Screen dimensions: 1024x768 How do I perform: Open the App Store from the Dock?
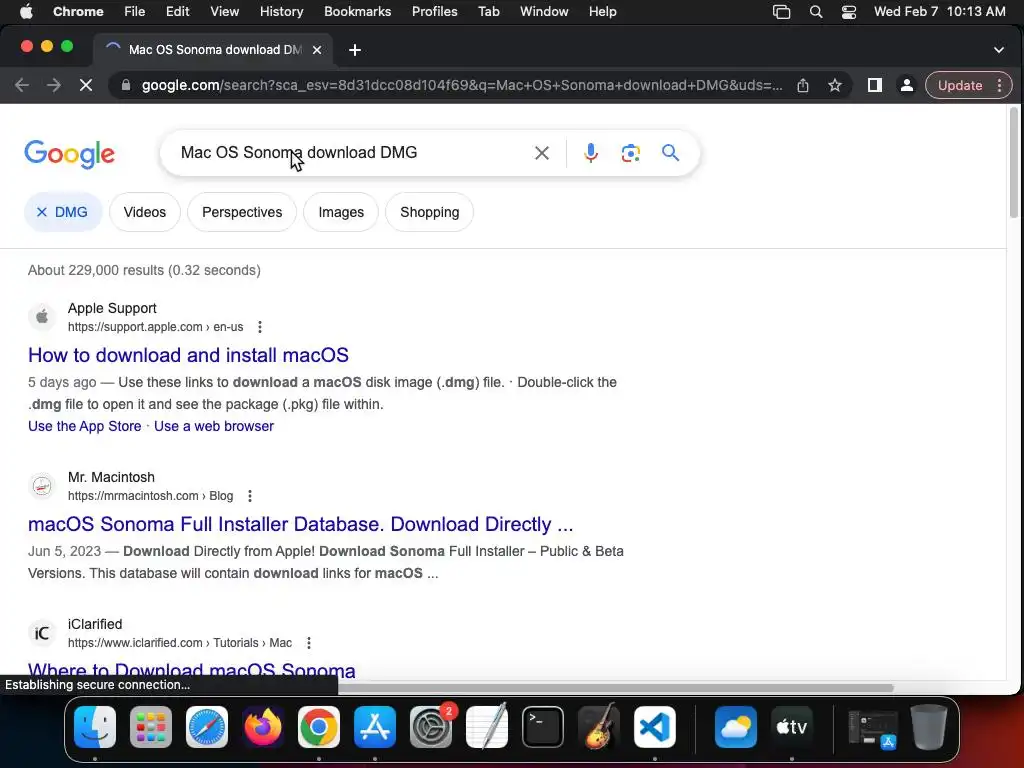(375, 727)
